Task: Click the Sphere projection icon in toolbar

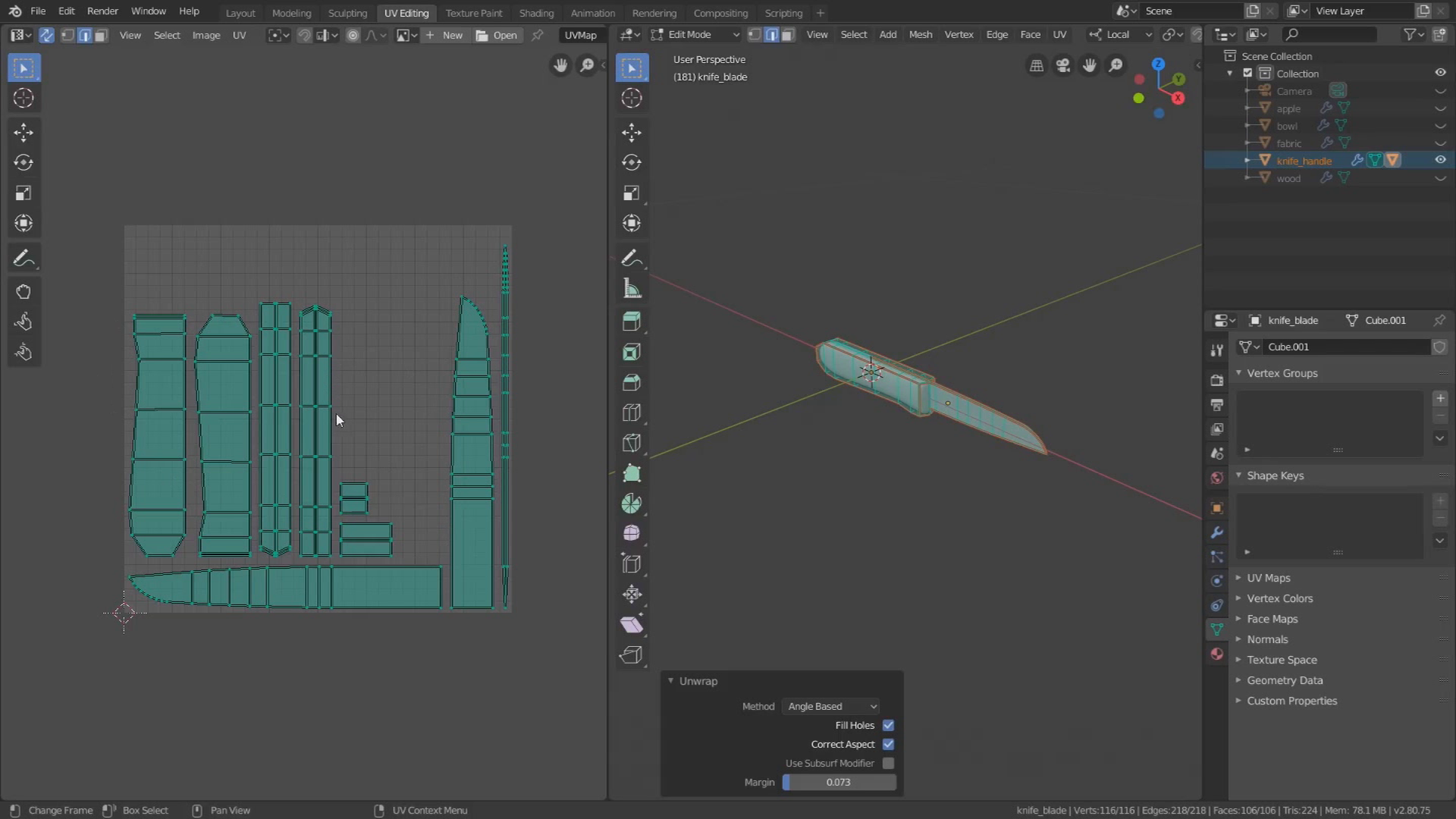Action: click(632, 534)
